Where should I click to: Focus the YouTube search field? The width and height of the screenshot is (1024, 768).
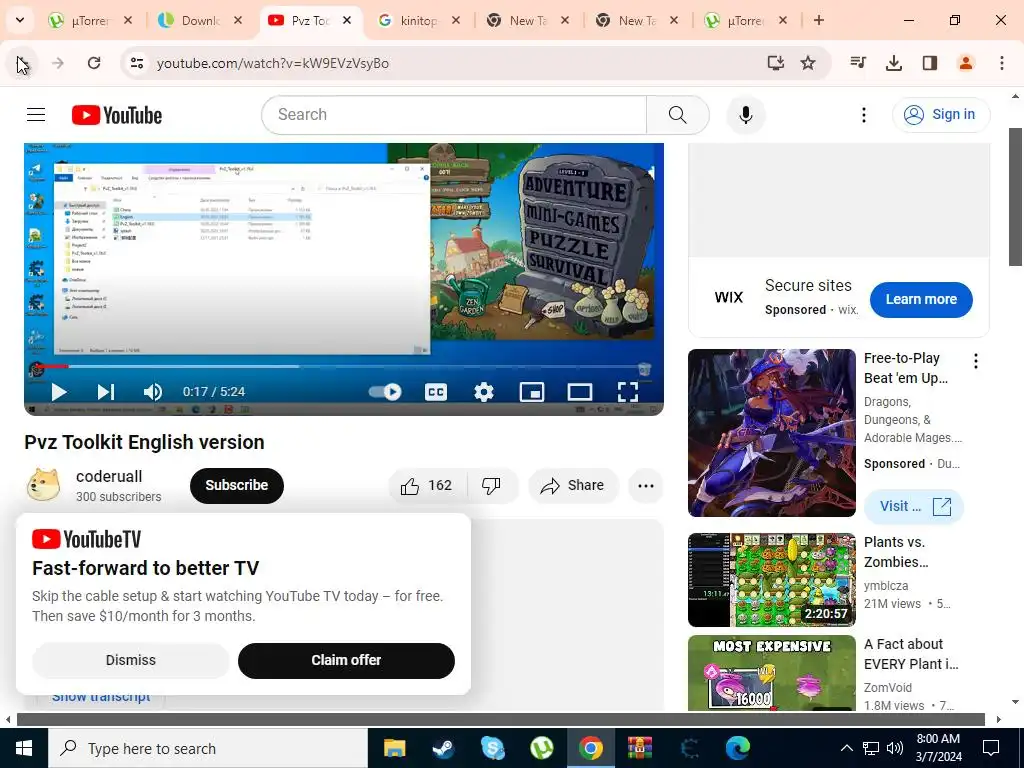[x=454, y=115]
